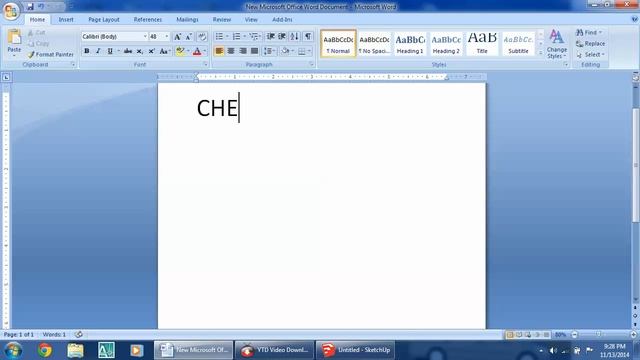Sort text with A-Z icon
This screenshot has width=640, height=360.
295,37
